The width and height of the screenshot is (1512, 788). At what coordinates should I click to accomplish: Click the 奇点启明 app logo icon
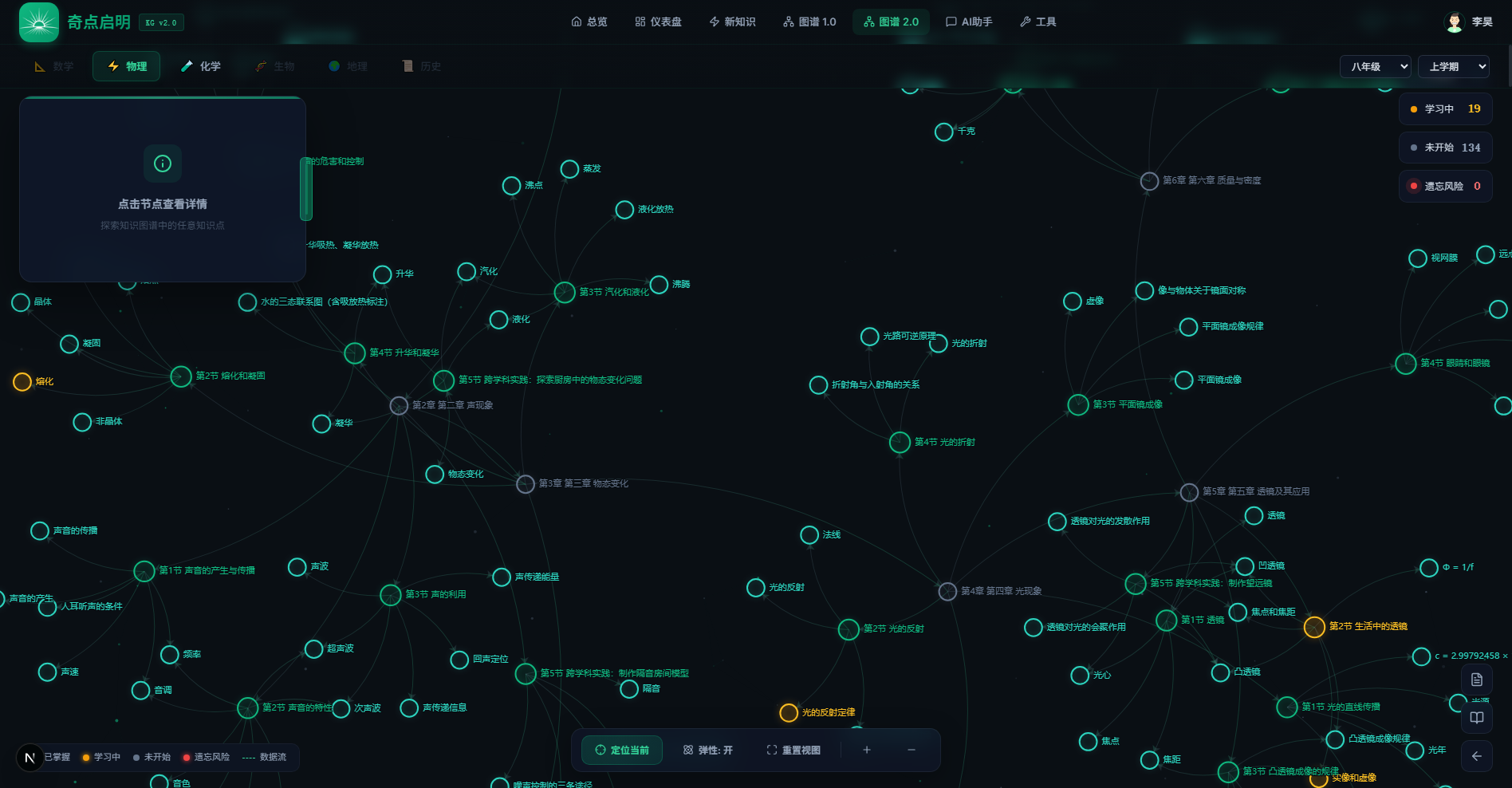click(39, 22)
